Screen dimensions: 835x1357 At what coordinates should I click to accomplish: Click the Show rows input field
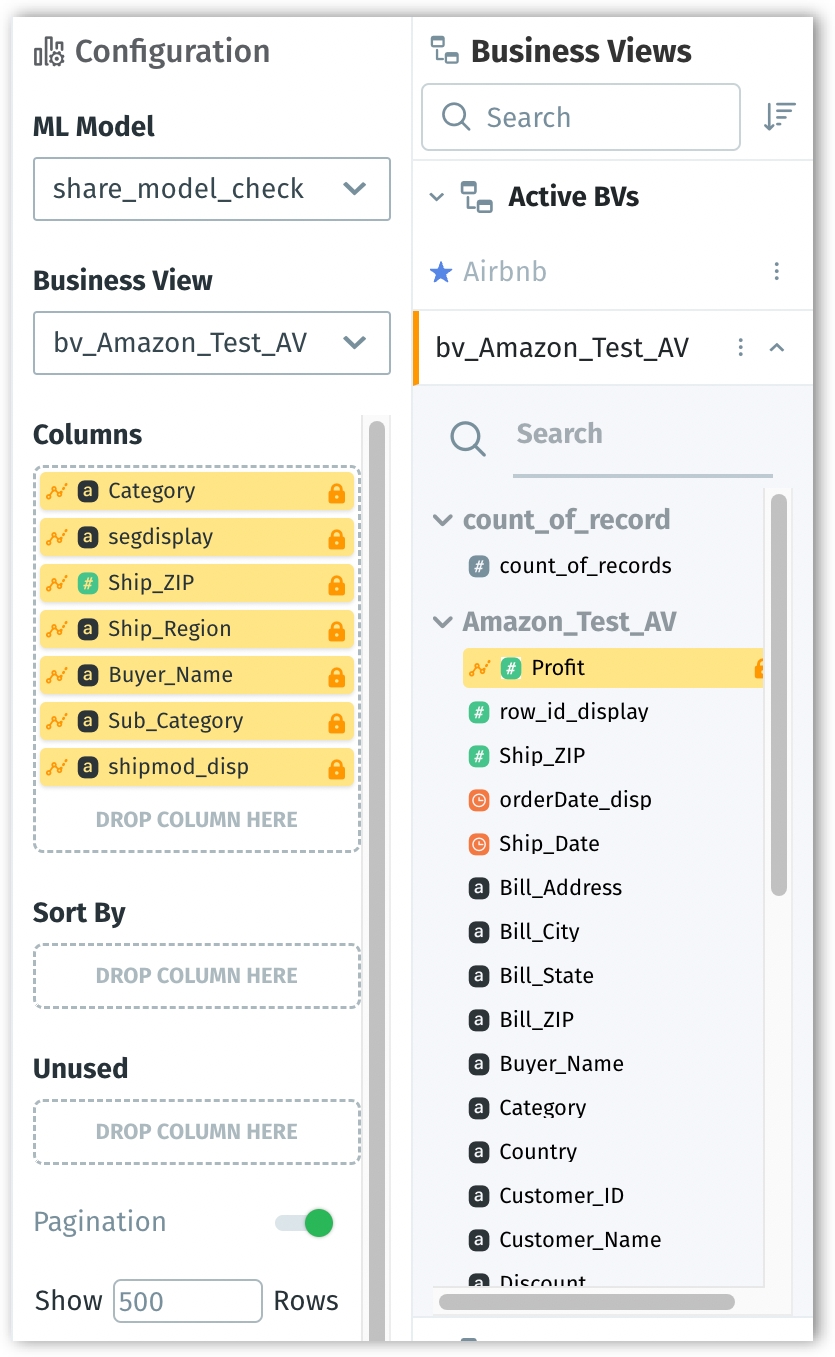click(188, 1301)
